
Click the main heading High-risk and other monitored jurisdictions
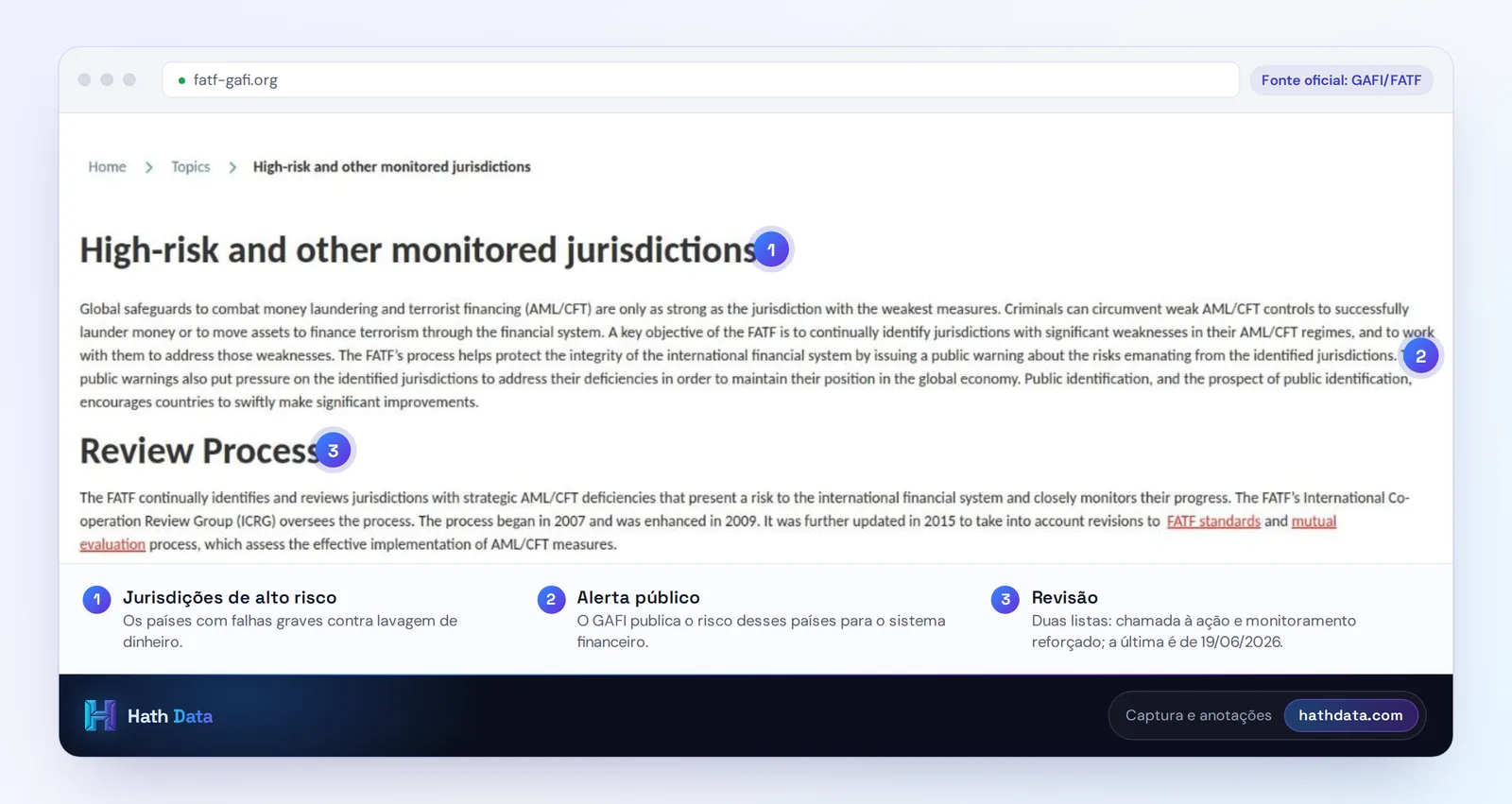418,250
